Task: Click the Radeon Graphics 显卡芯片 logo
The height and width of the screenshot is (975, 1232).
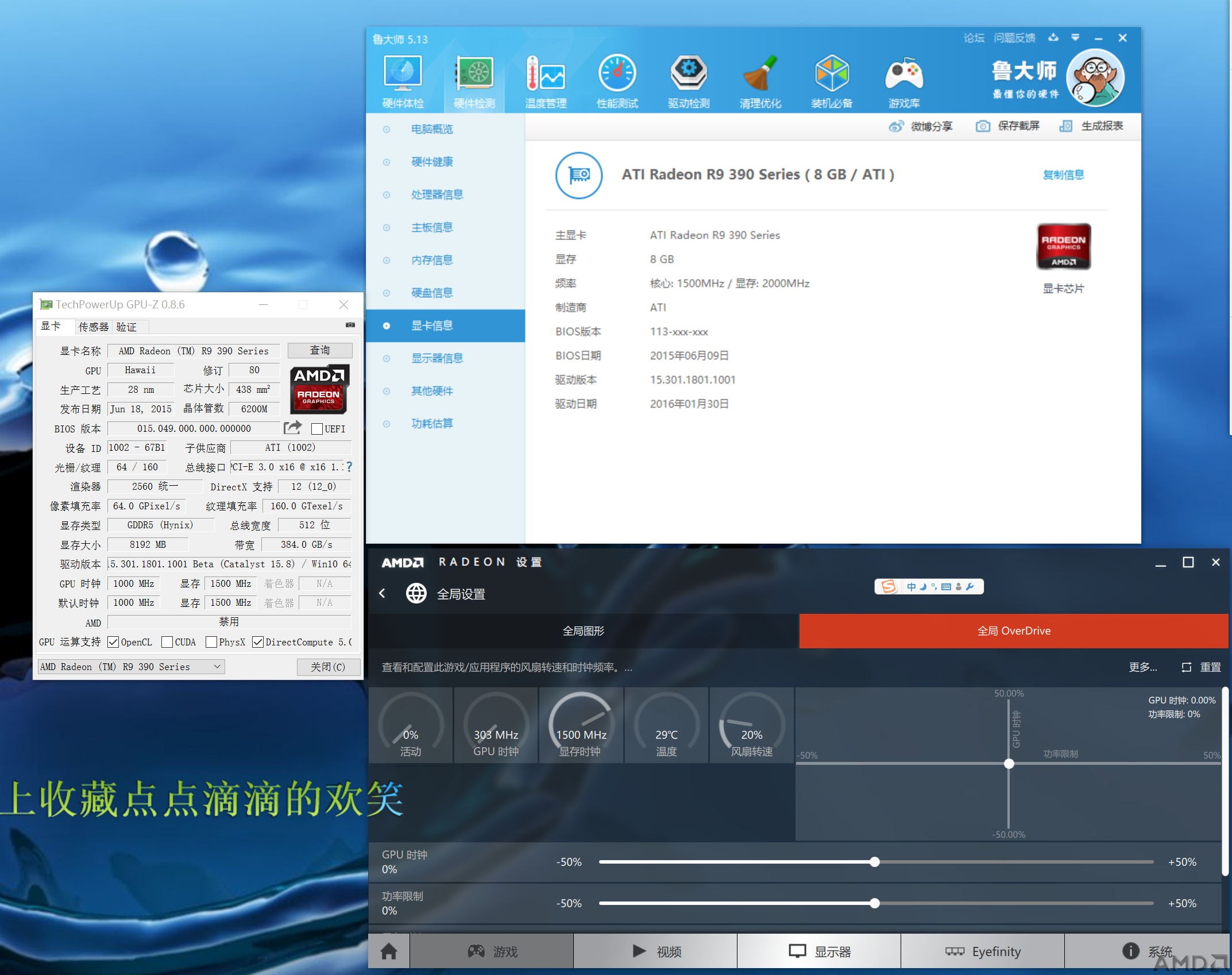Action: [x=1063, y=247]
